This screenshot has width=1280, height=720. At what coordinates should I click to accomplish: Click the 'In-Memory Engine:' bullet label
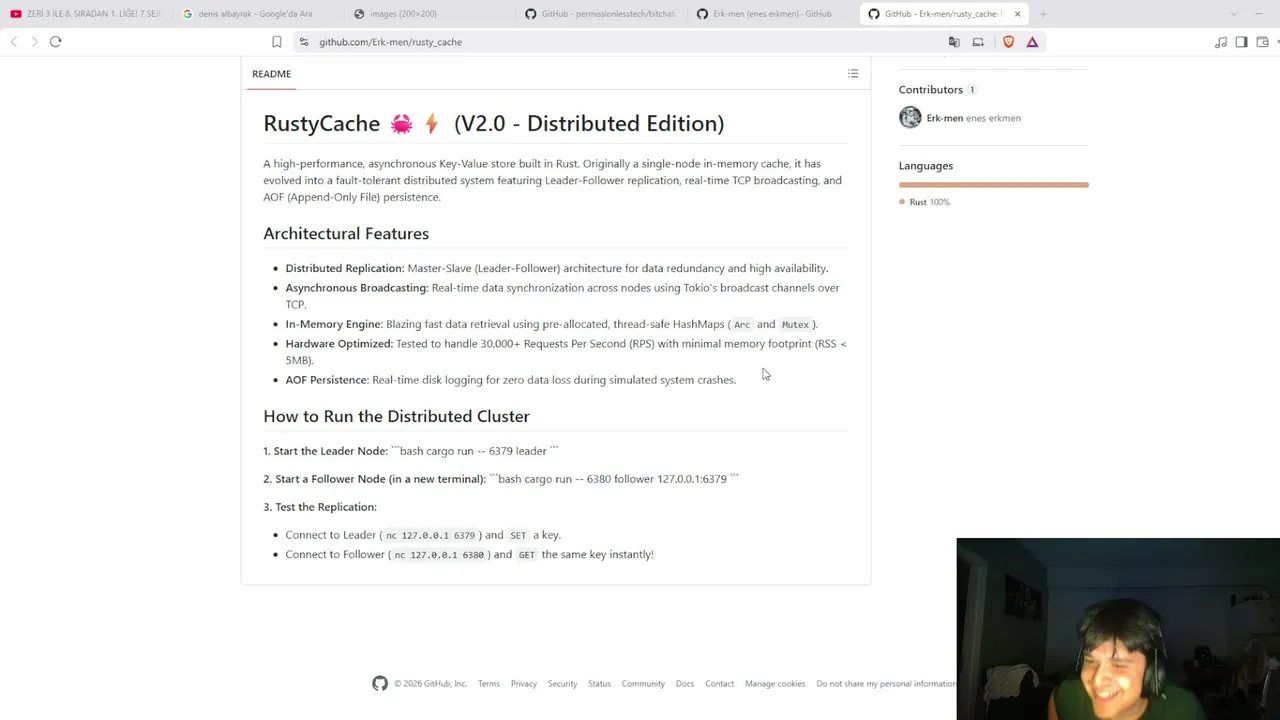tap(334, 324)
